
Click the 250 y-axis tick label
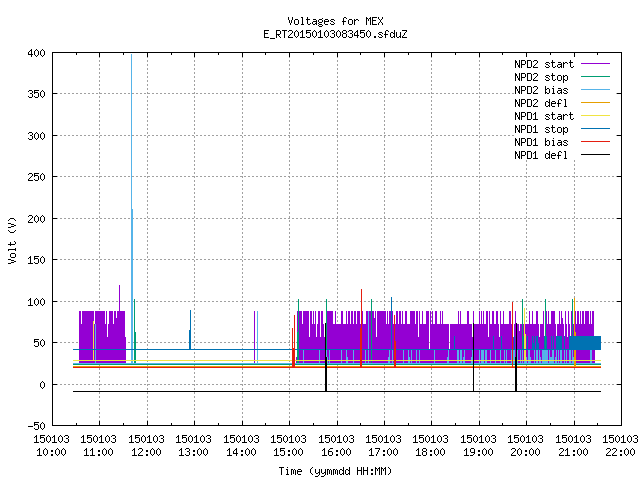pyautogui.click(x=36, y=177)
